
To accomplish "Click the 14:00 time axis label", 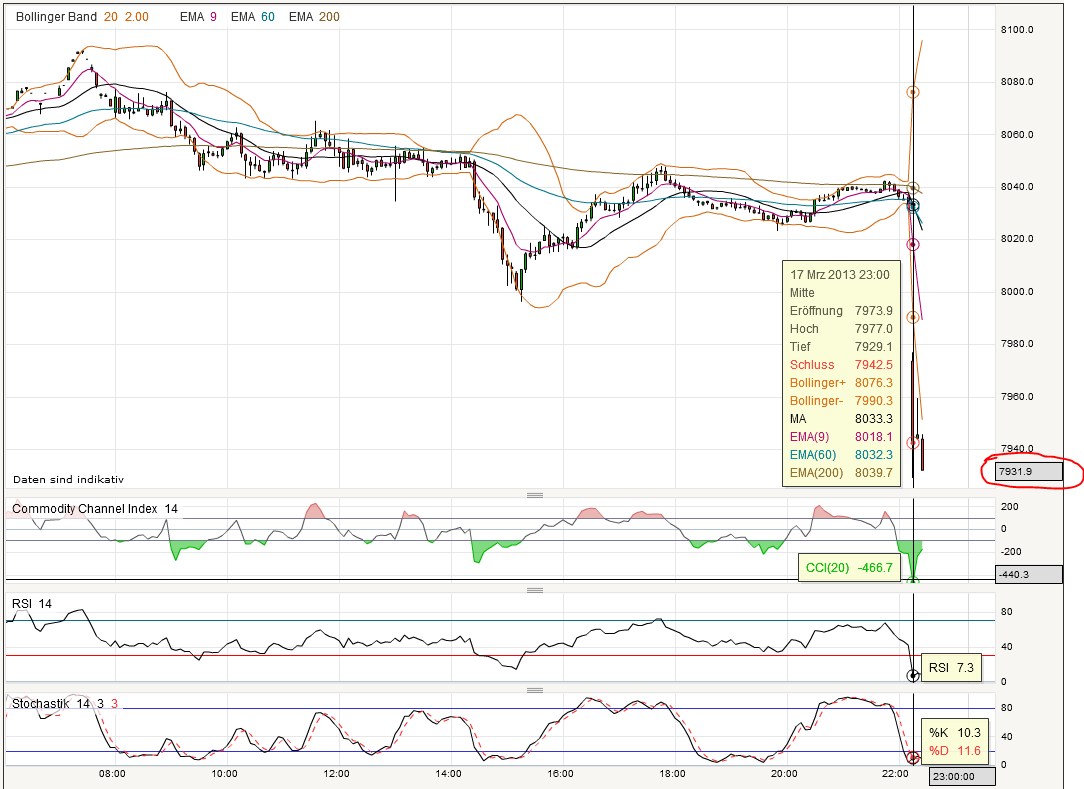I will 449,773.
